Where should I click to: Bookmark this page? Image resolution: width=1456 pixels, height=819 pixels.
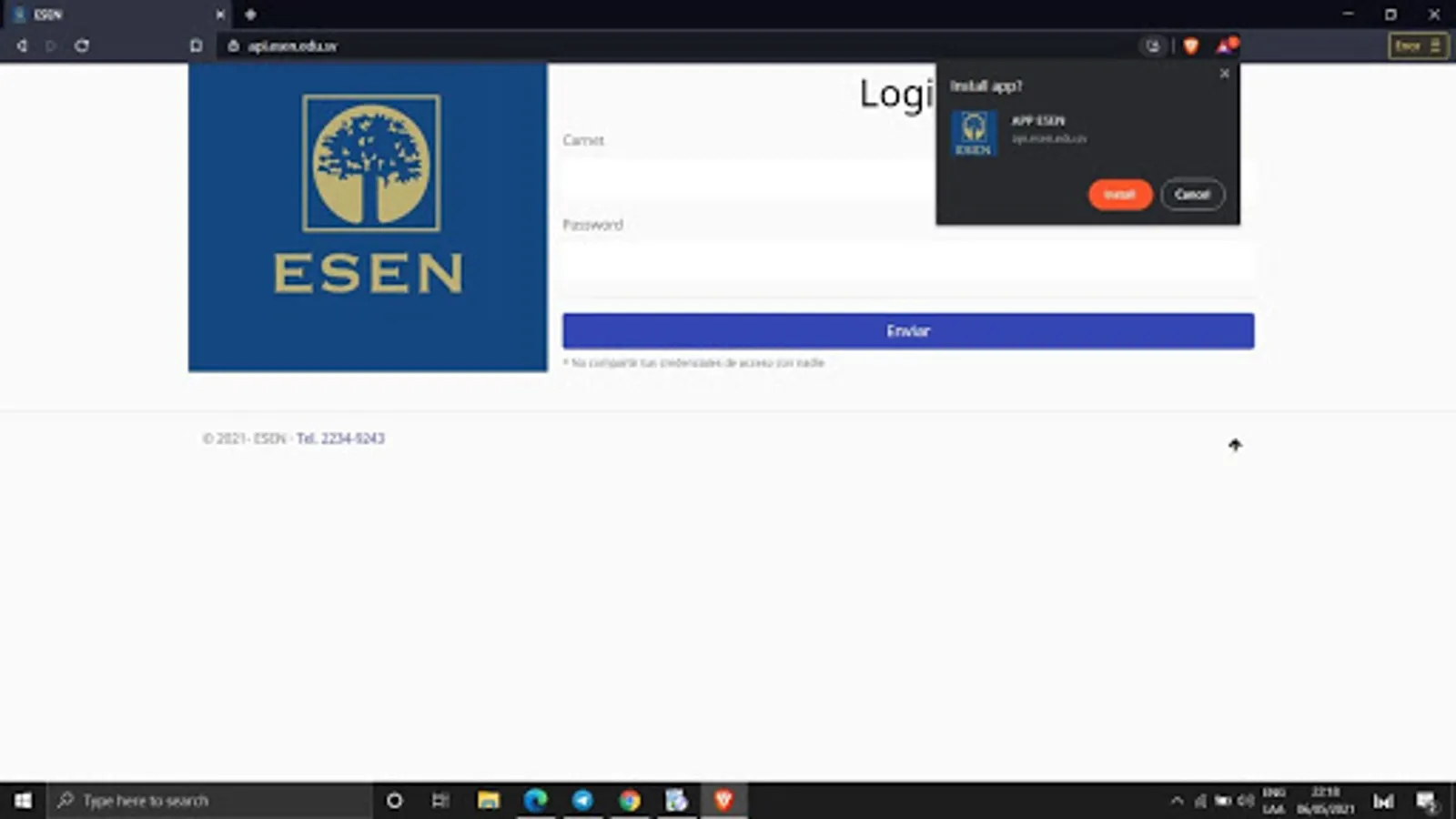click(196, 46)
